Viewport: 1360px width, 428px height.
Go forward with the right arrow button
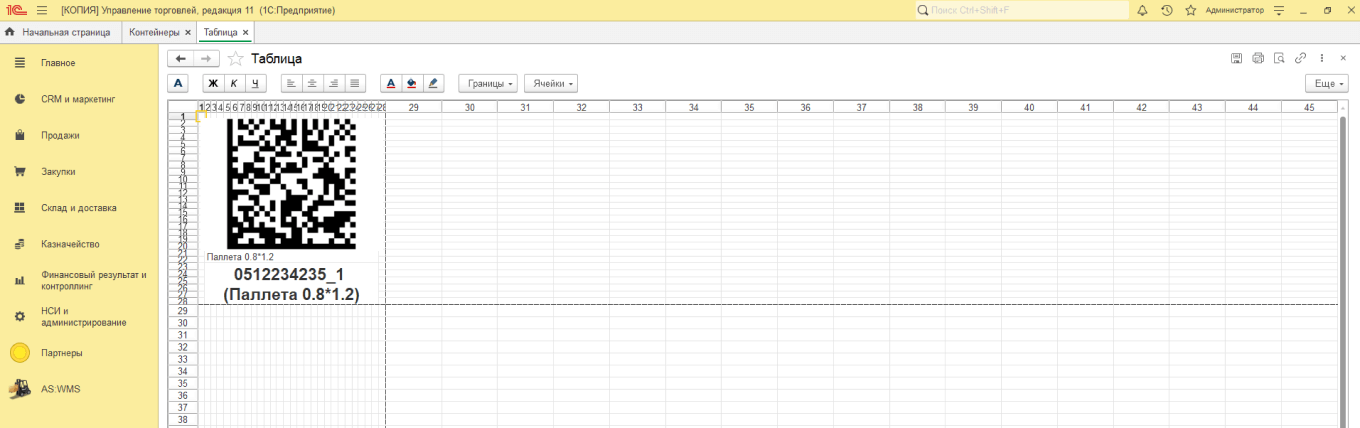tap(207, 59)
